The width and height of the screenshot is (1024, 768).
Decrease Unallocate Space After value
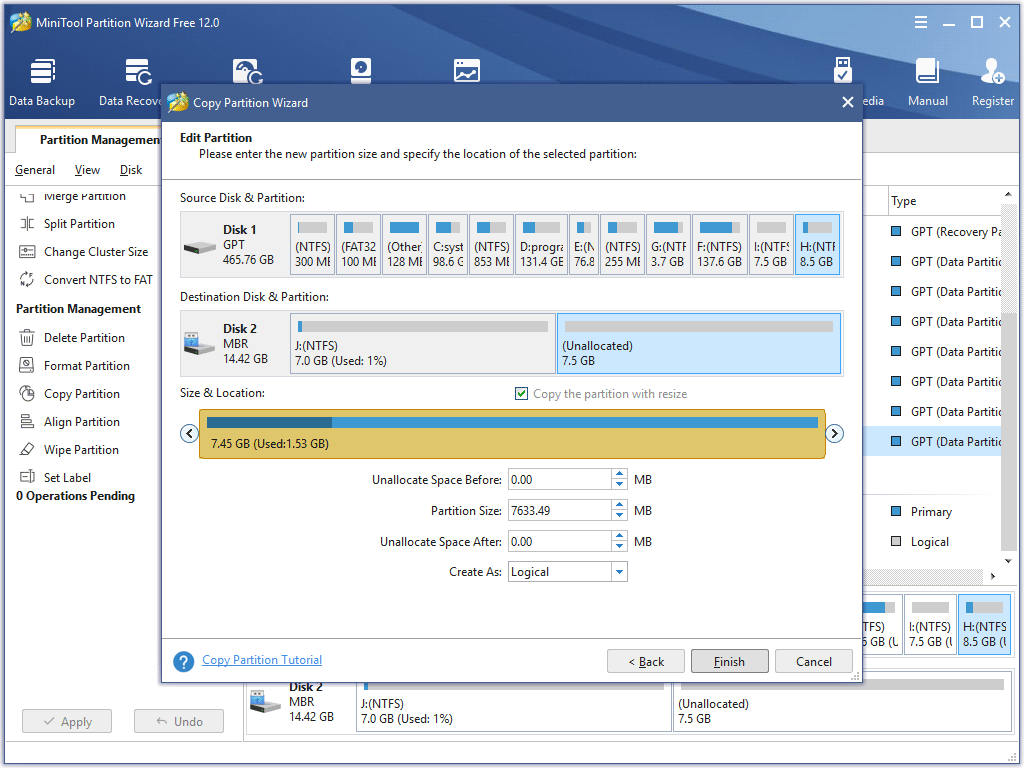point(620,547)
